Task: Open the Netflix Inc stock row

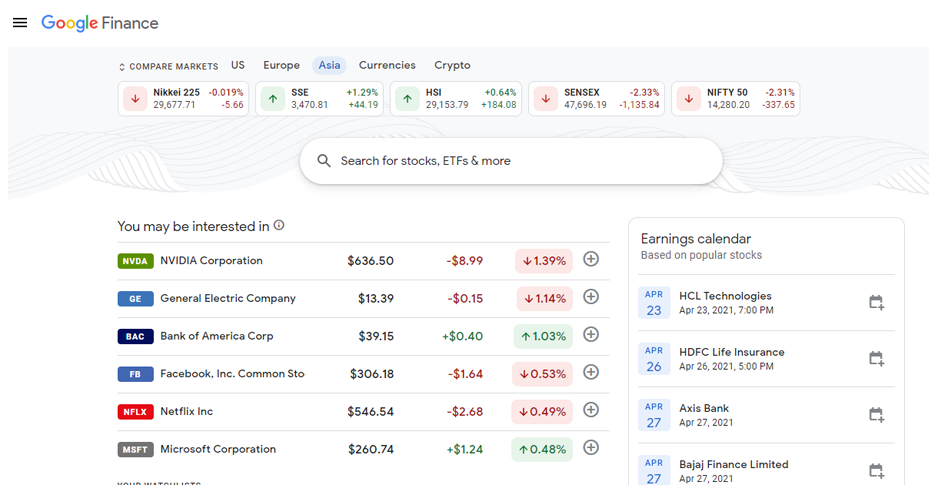Action: pos(363,412)
